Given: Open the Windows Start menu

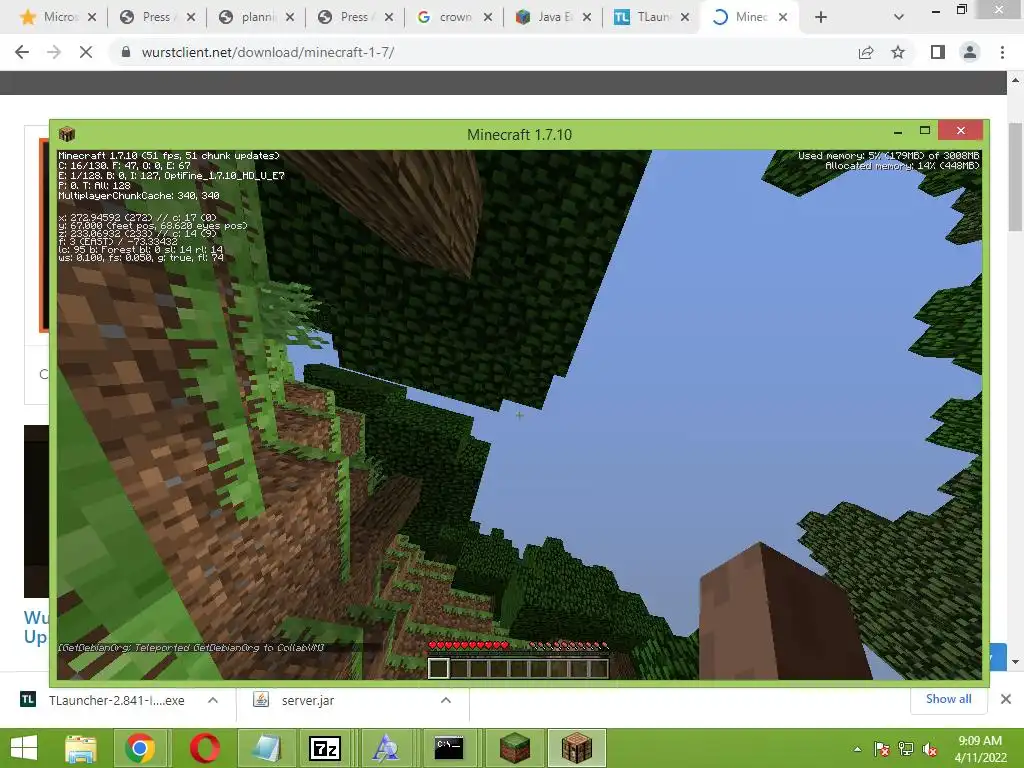Looking at the screenshot, I should [24, 748].
